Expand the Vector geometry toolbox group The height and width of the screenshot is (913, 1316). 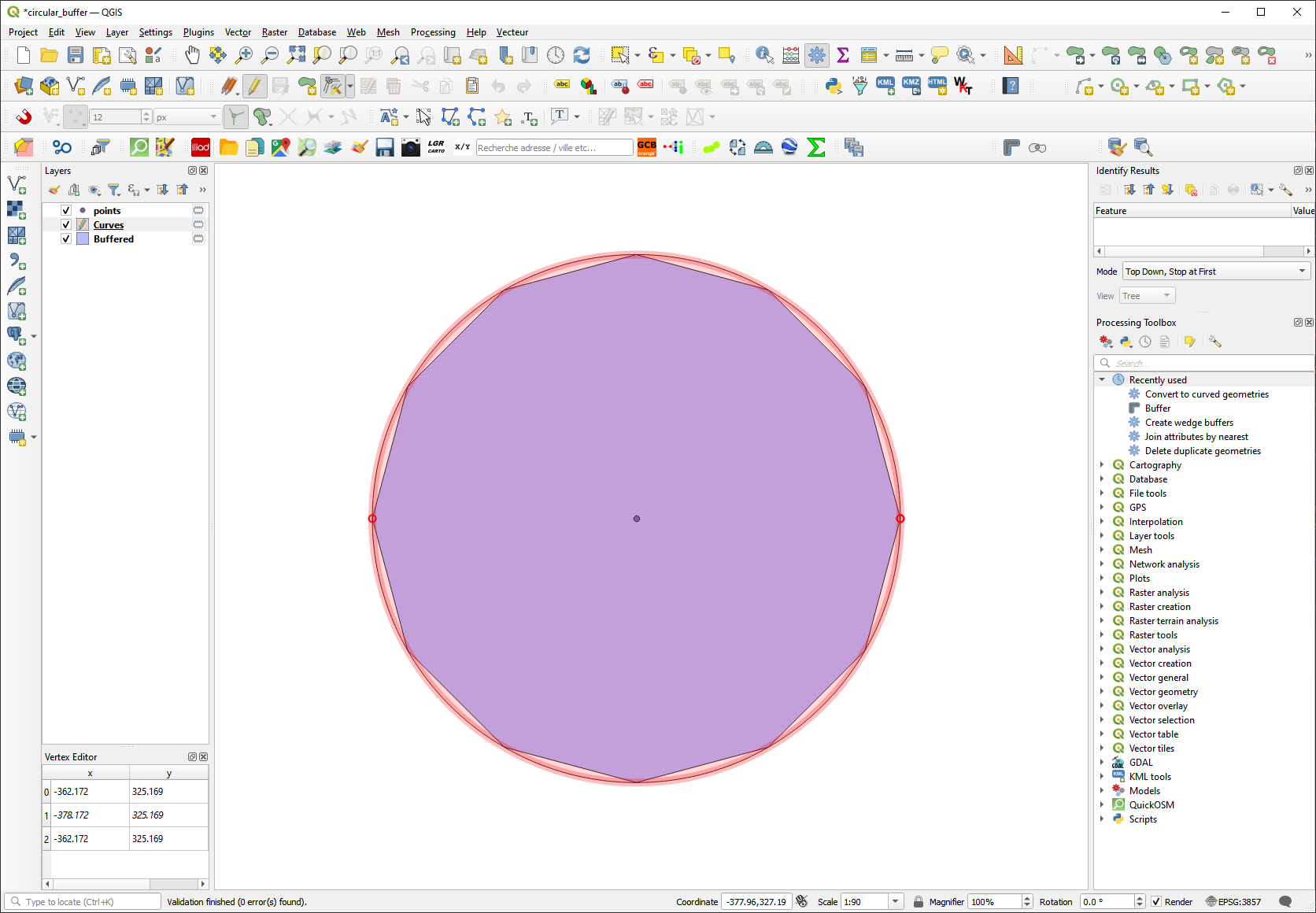coord(1102,692)
